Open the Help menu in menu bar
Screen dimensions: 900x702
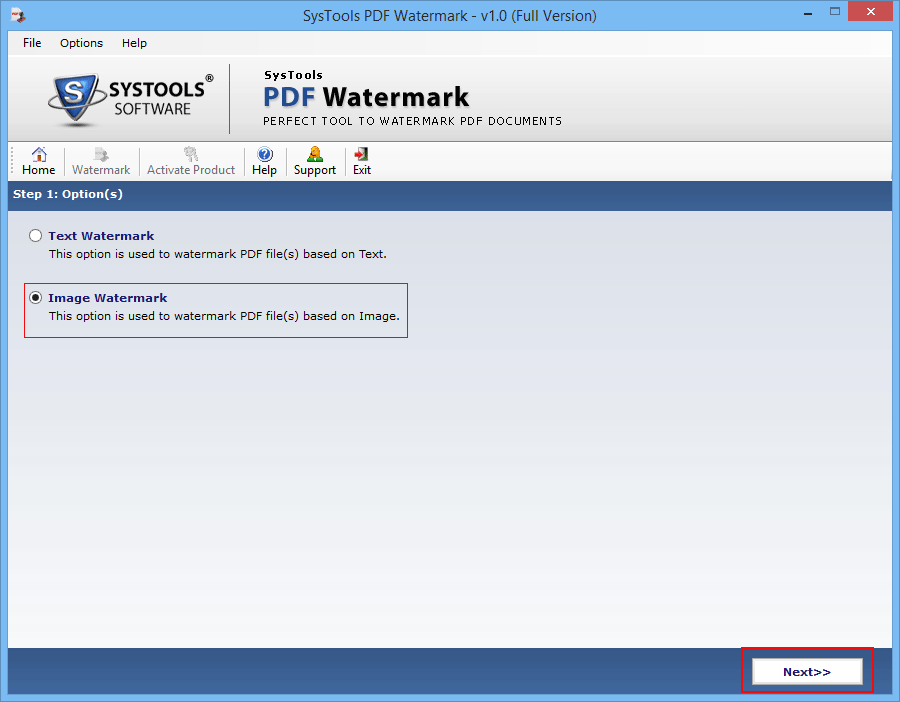point(134,43)
